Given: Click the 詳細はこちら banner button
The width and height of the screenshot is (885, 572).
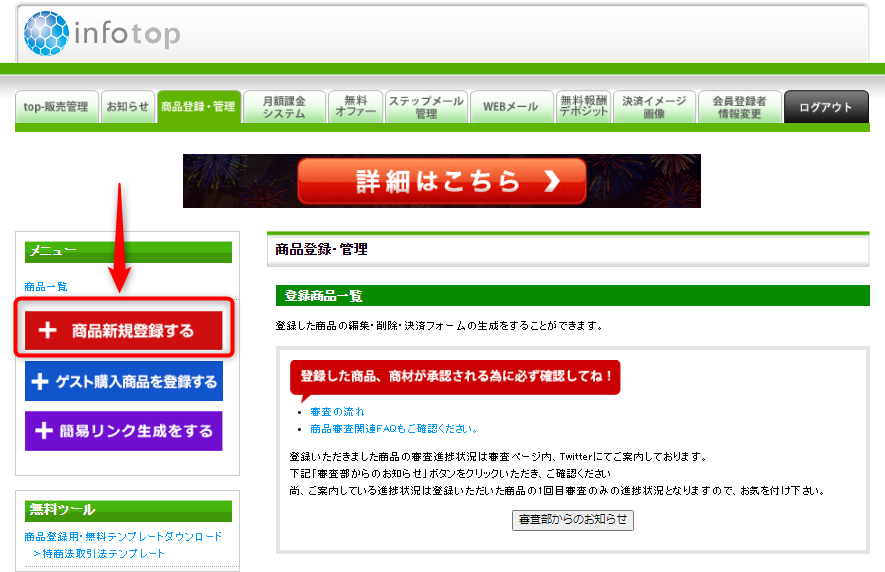Looking at the screenshot, I should click(442, 181).
